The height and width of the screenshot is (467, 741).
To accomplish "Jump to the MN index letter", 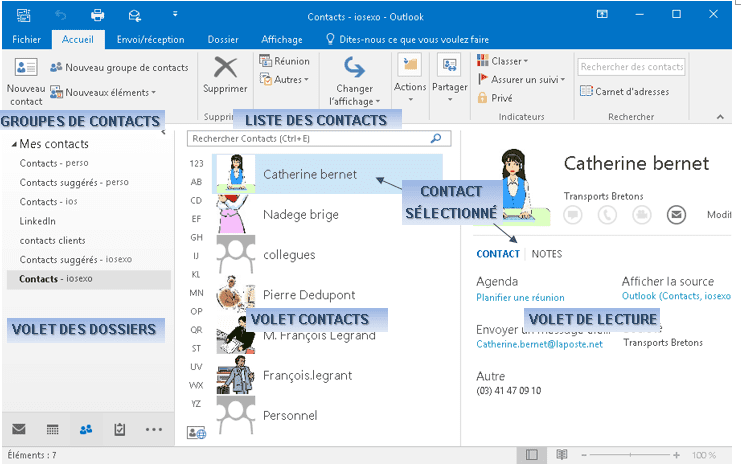I will click(197, 293).
